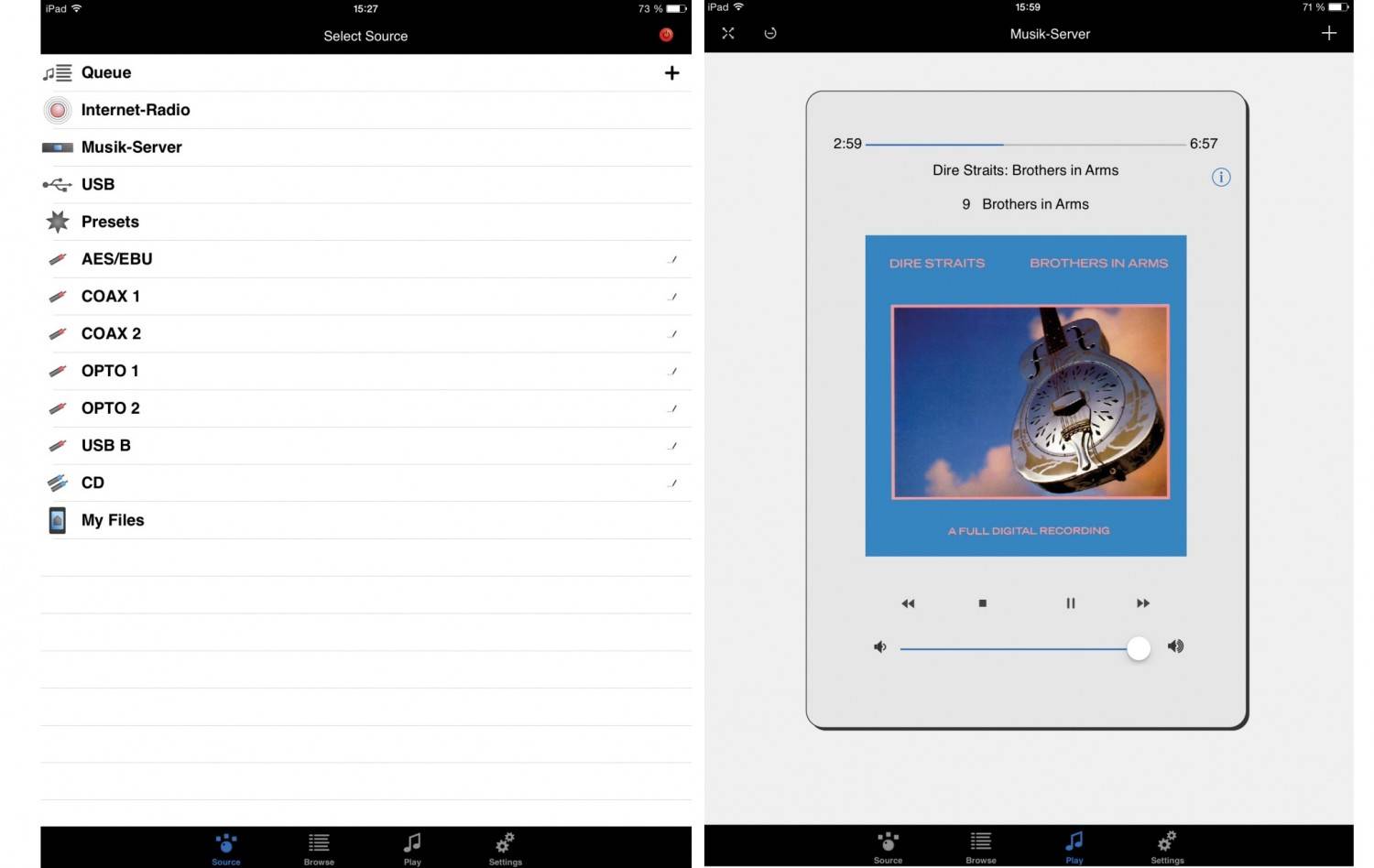Tap the USB symbol icon
Viewport: 1374px width, 868px height.
(x=58, y=184)
